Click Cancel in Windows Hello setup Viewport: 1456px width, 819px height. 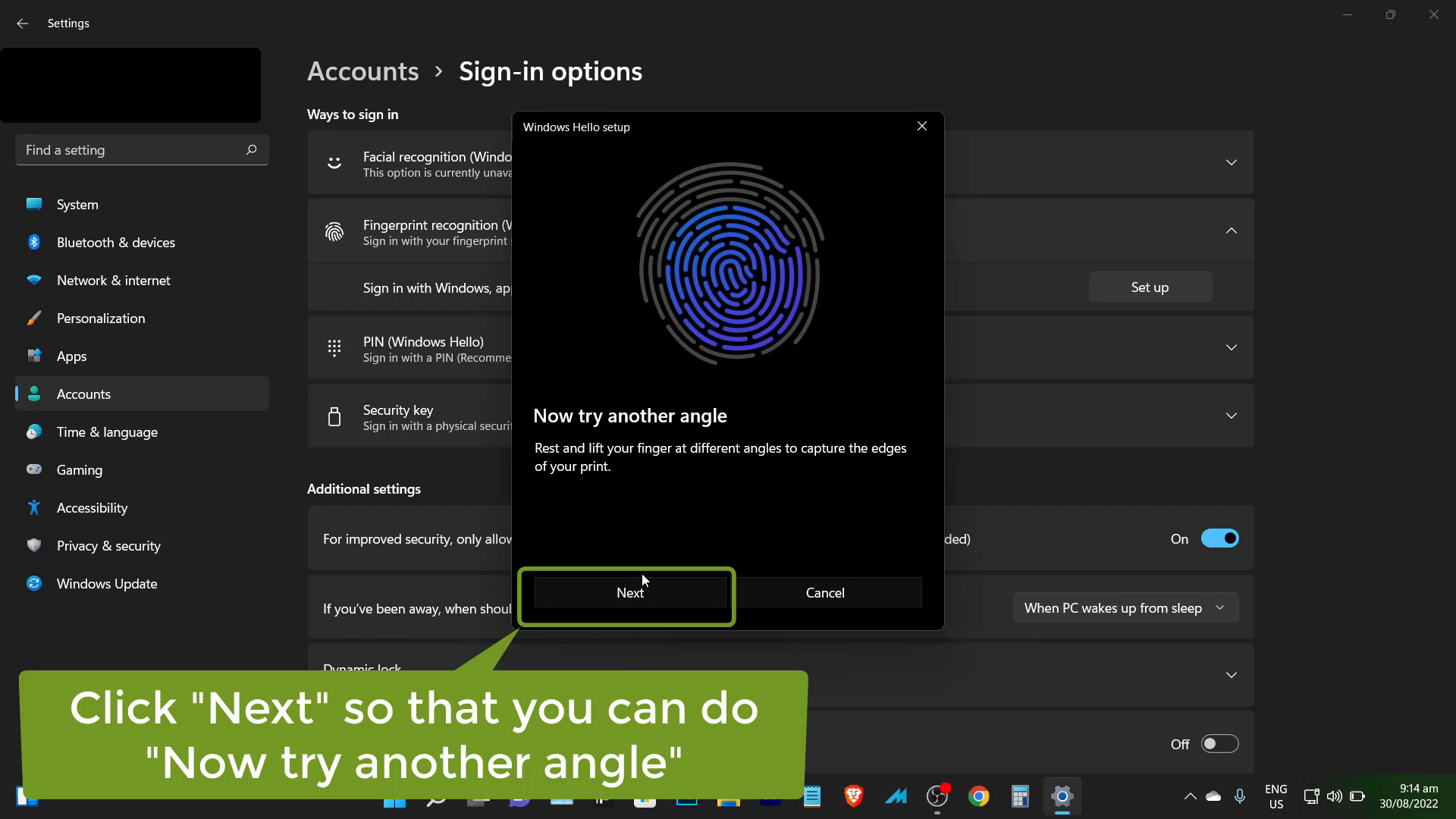[x=825, y=593]
